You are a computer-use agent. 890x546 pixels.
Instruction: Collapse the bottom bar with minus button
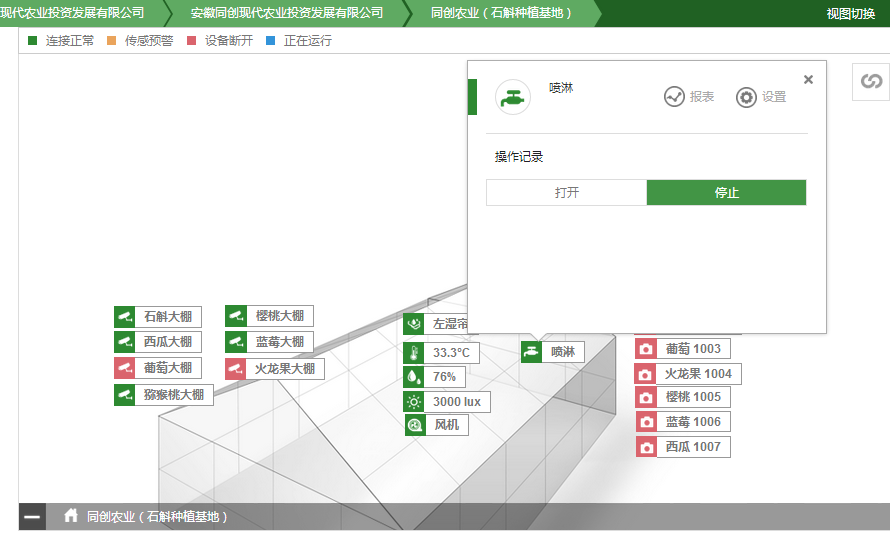32,517
